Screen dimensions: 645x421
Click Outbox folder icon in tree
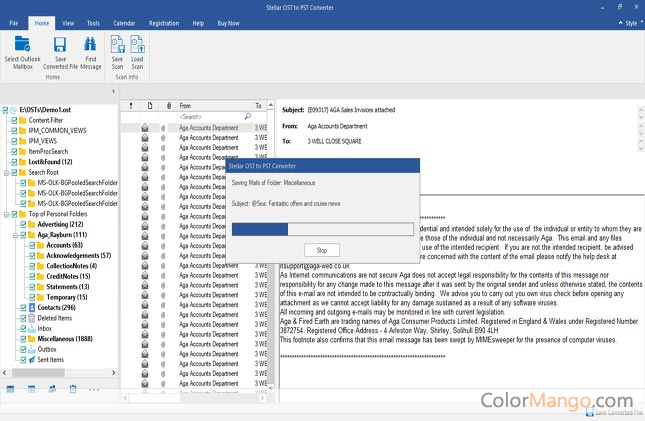pyautogui.click(x=32, y=349)
